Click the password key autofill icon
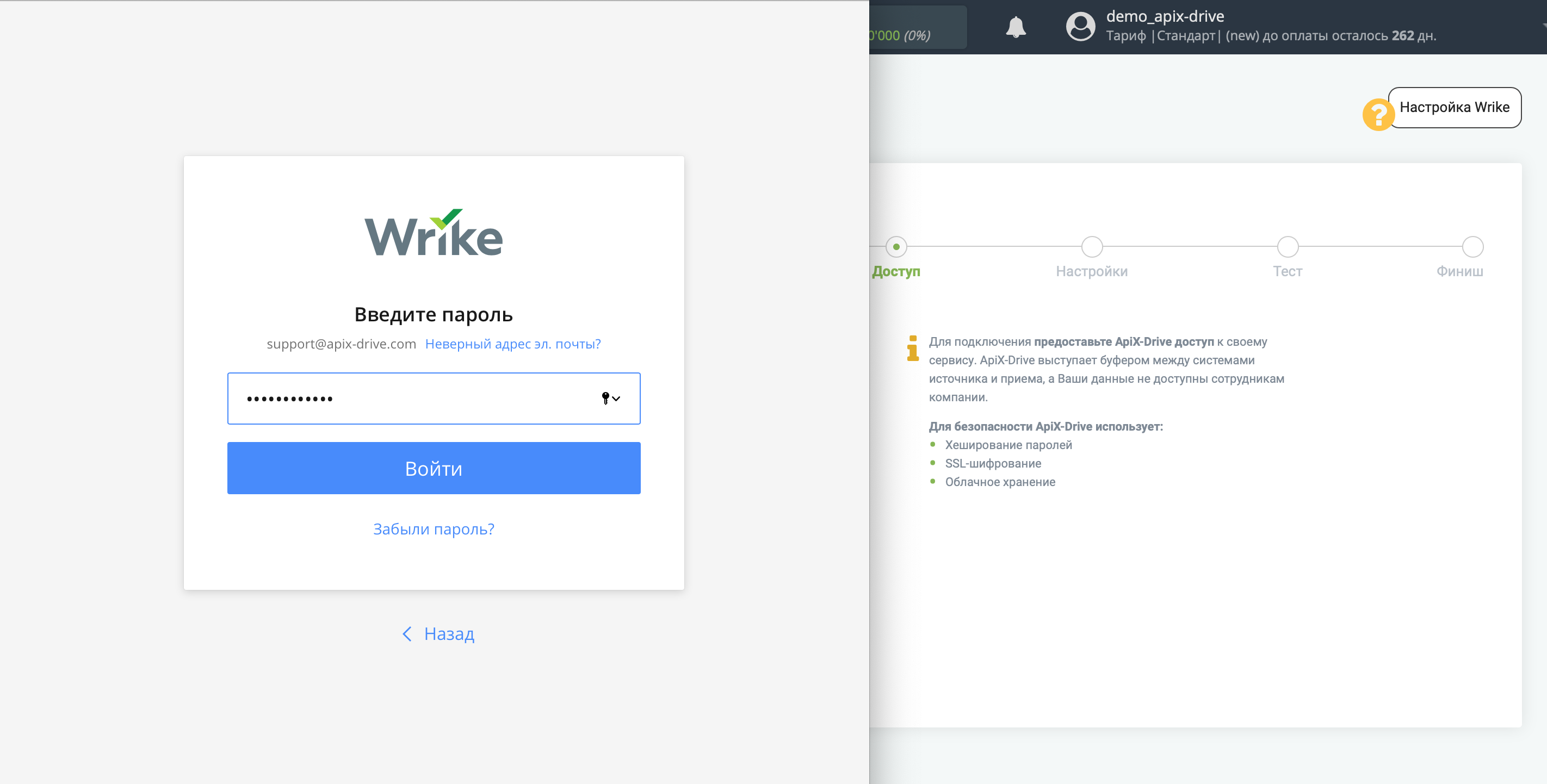The height and width of the screenshot is (784, 1547). click(611, 398)
